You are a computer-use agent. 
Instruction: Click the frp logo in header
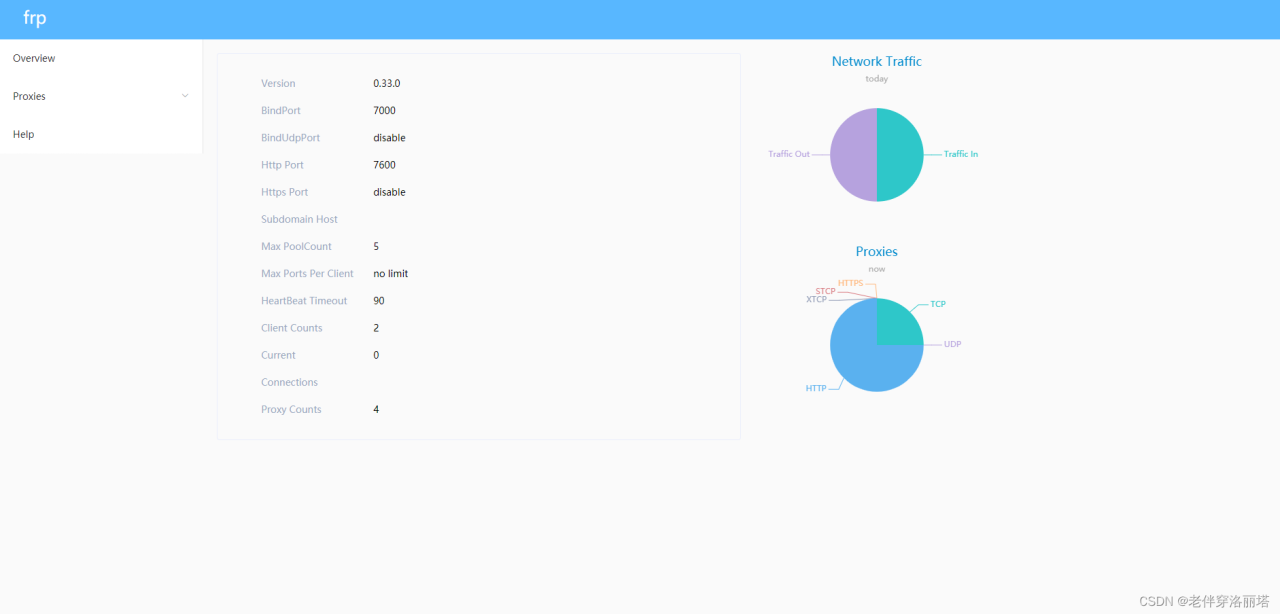[35, 18]
